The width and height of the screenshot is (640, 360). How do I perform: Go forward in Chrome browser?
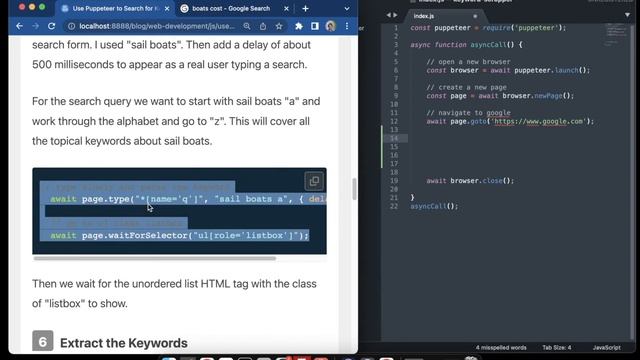pyautogui.click(x=36, y=26)
